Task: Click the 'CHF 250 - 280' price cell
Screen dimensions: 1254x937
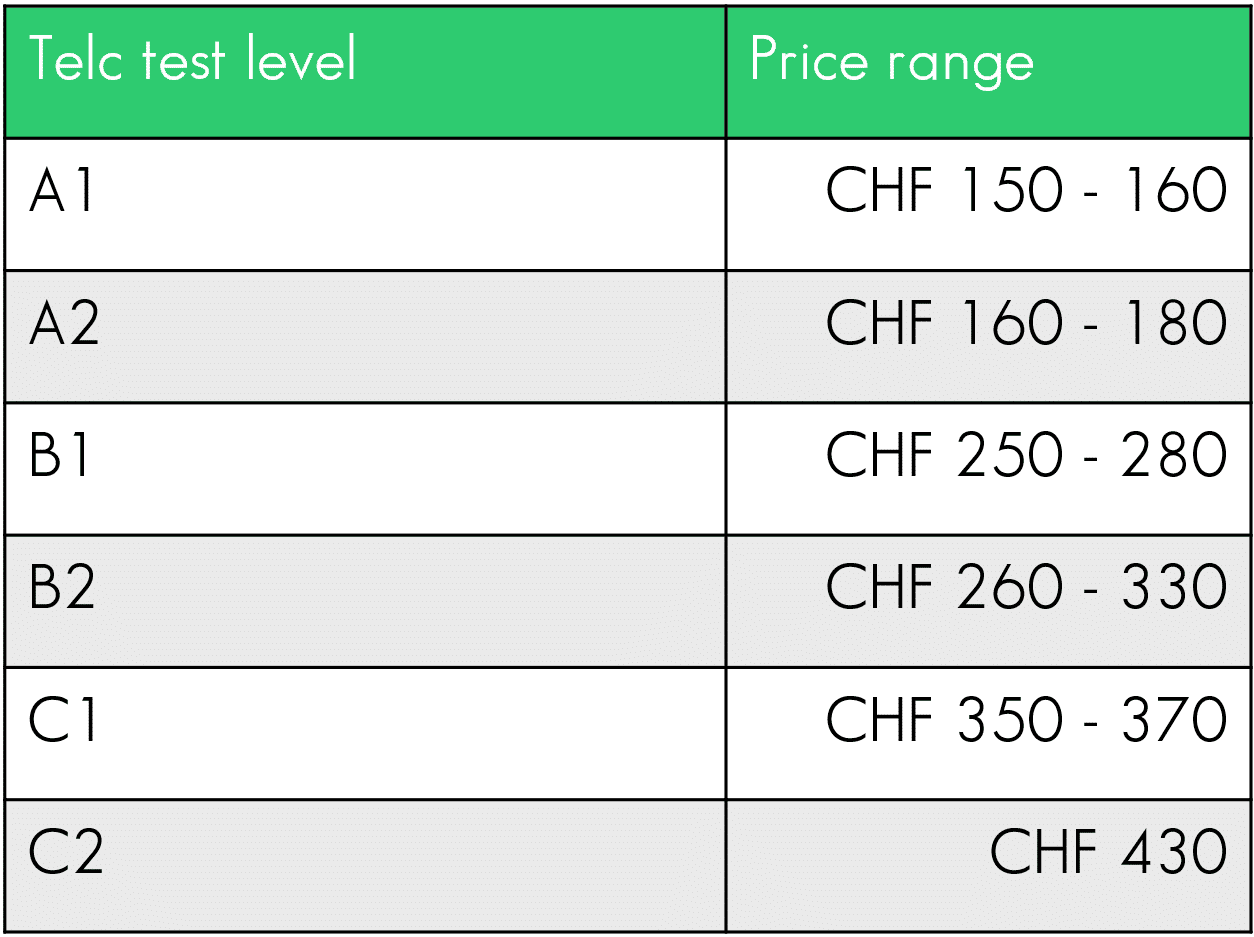Action: click(1026, 455)
